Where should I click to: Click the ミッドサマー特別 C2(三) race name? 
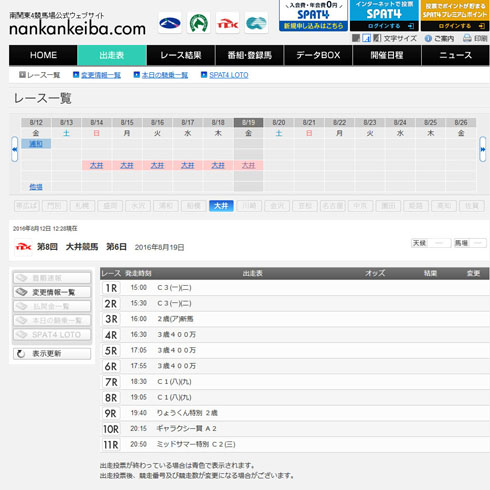tap(196, 444)
